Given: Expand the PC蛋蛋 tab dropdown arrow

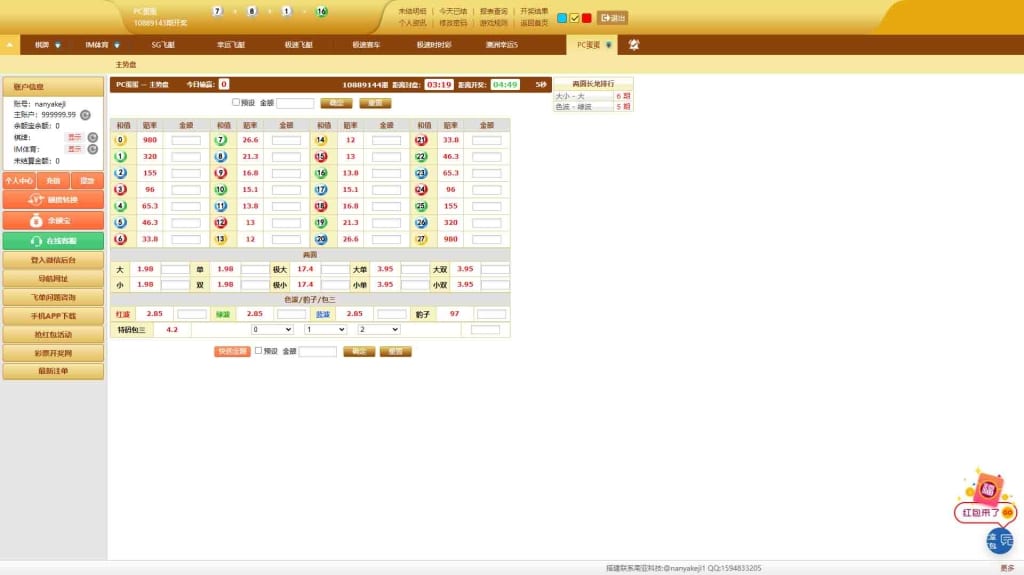Looking at the screenshot, I should 609,45.
